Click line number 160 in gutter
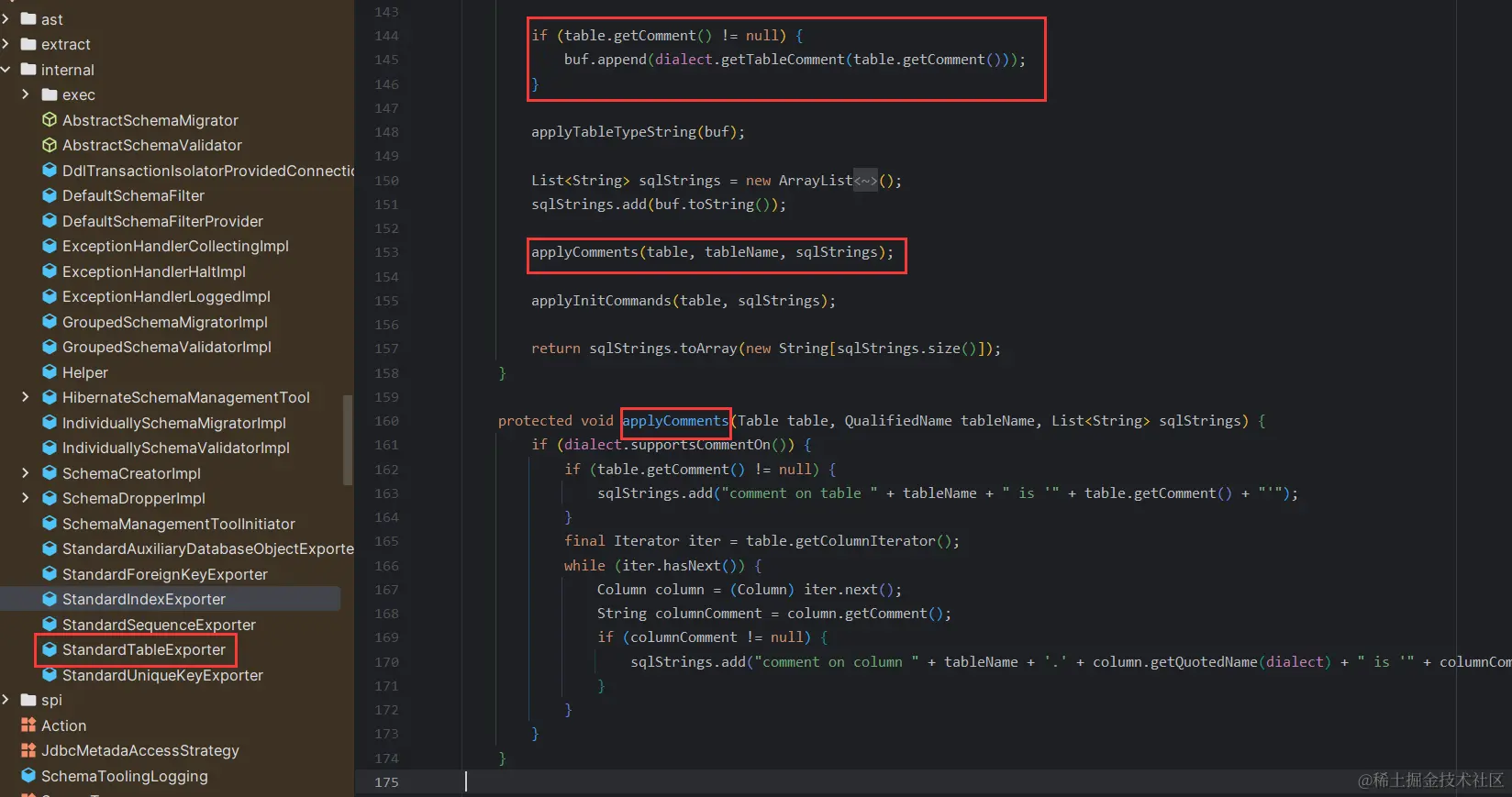 [x=386, y=421]
